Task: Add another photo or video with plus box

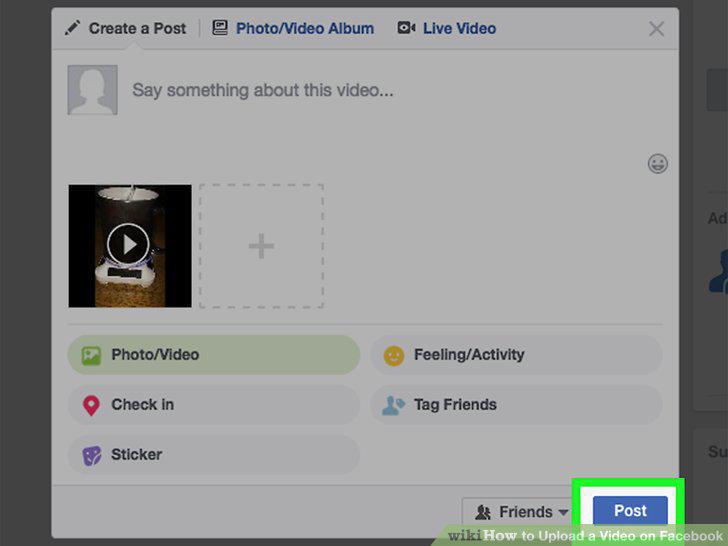Action: [x=261, y=246]
